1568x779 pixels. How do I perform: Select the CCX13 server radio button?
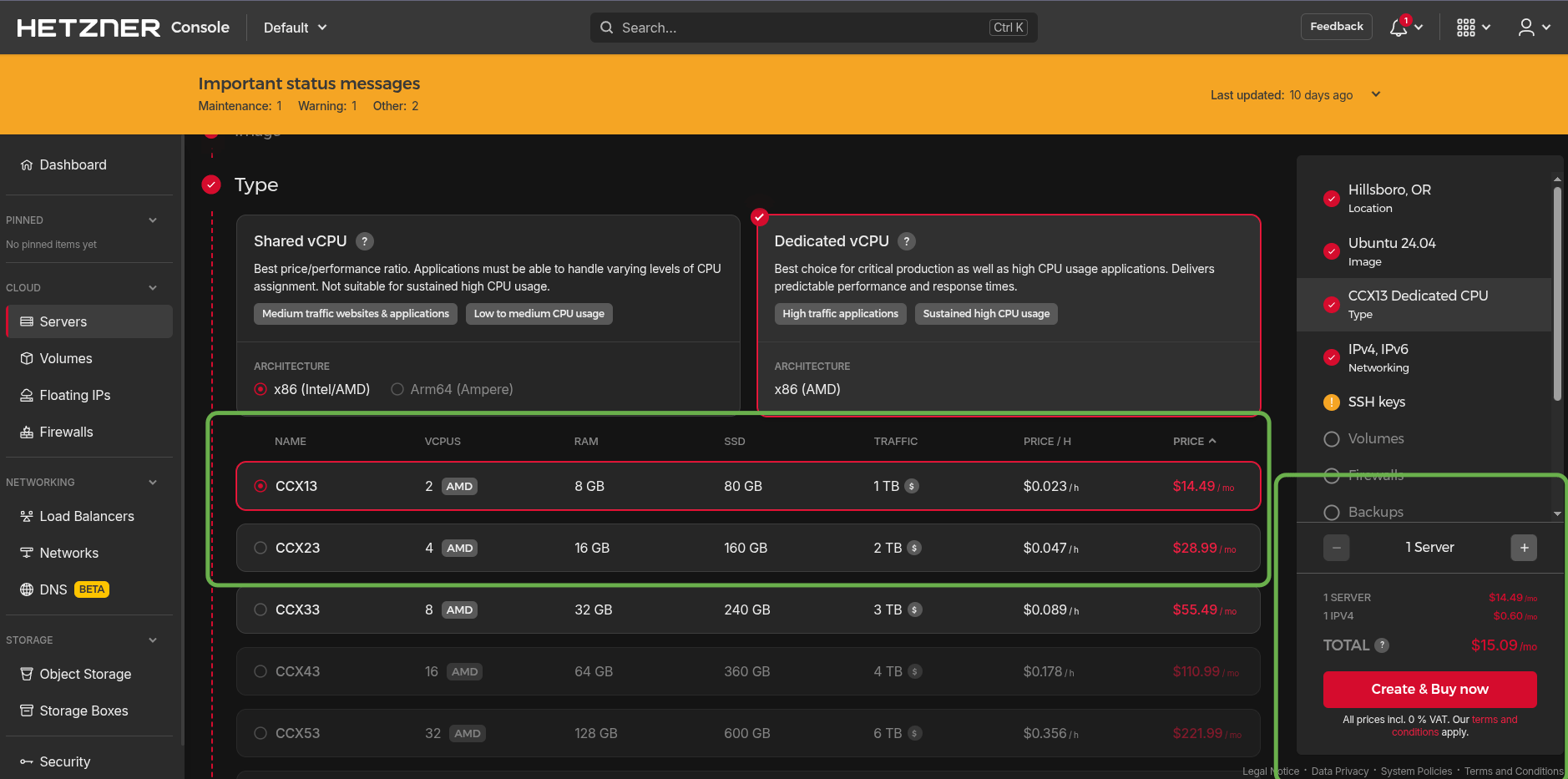tap(260, 486)
